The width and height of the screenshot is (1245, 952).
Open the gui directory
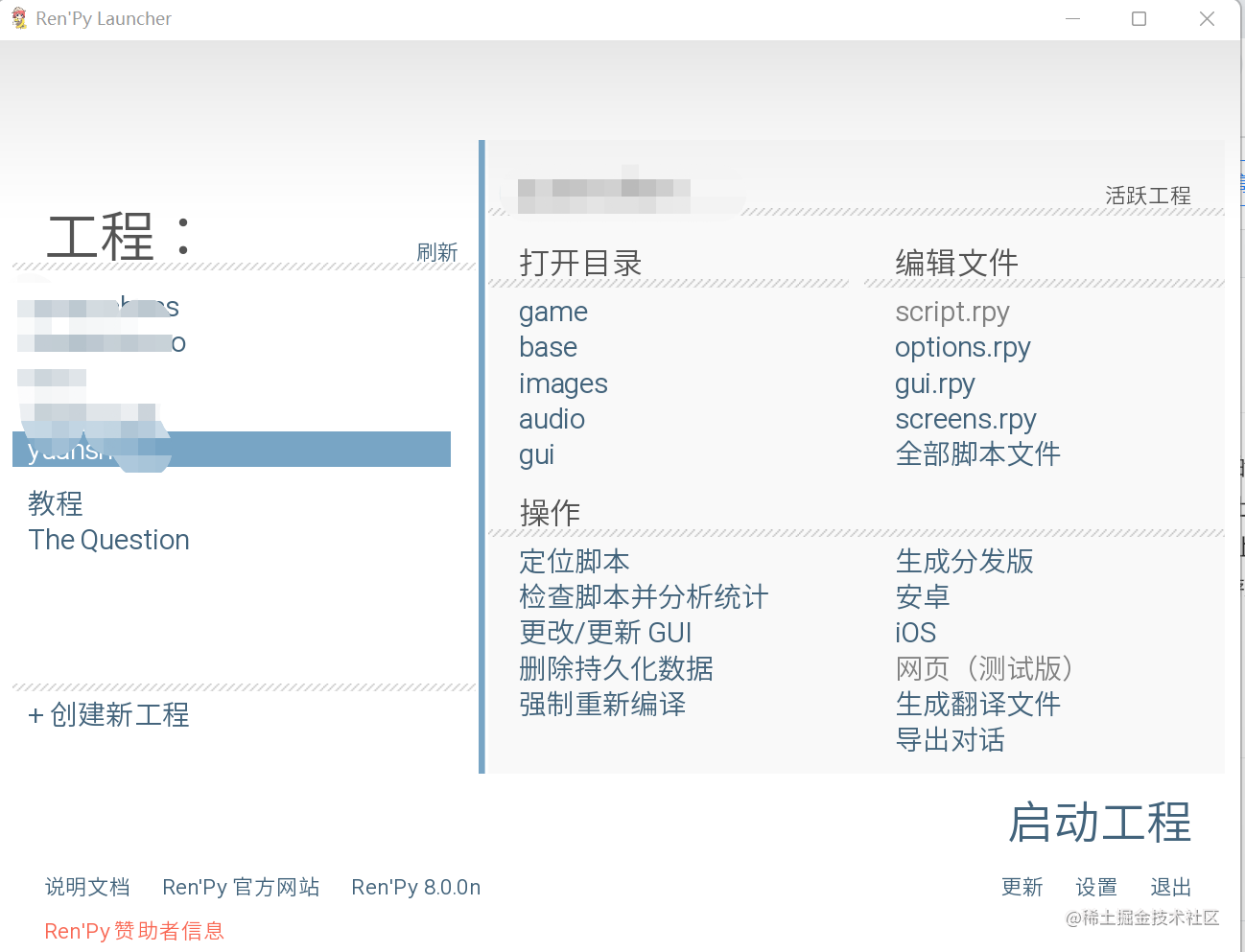[x=535, y=454]
